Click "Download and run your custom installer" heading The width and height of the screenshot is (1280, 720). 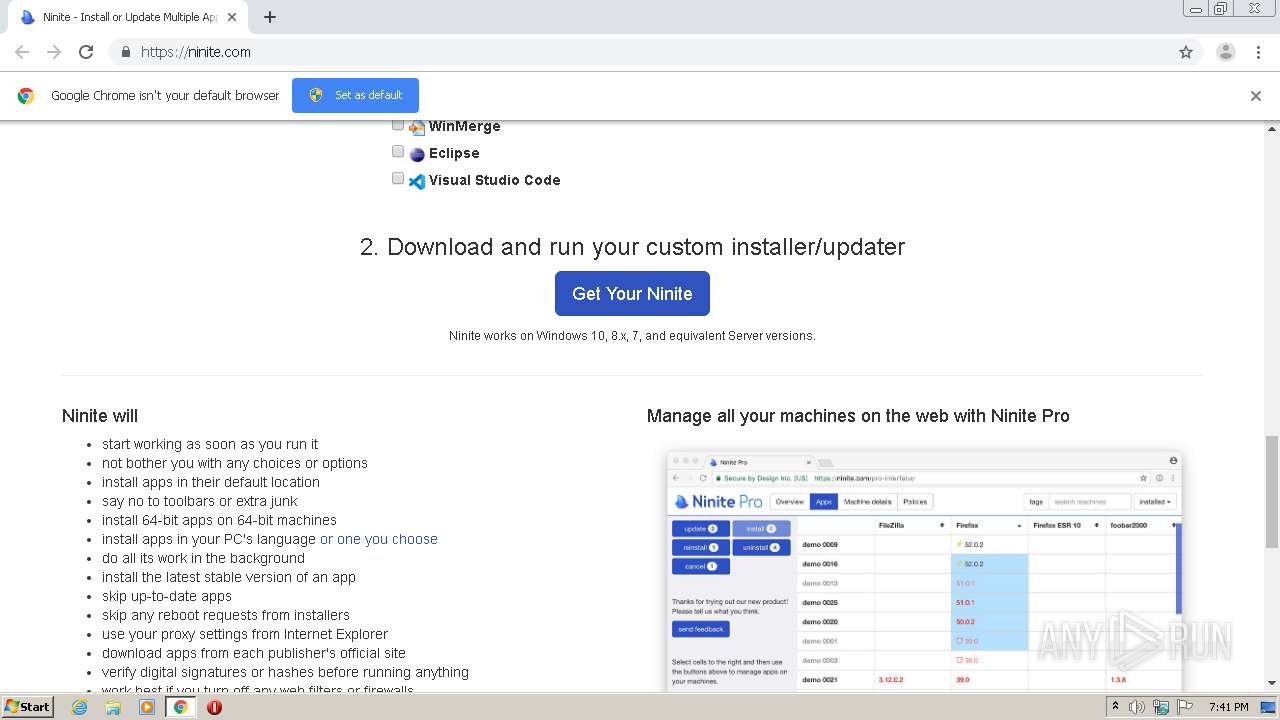(632, 247)
